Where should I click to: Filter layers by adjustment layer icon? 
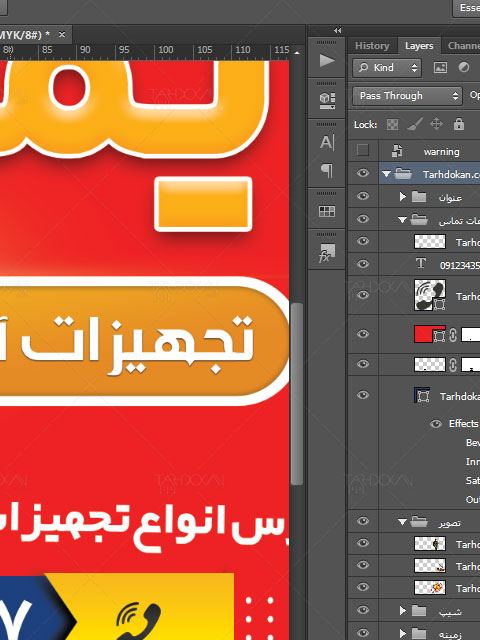[464, 67]
